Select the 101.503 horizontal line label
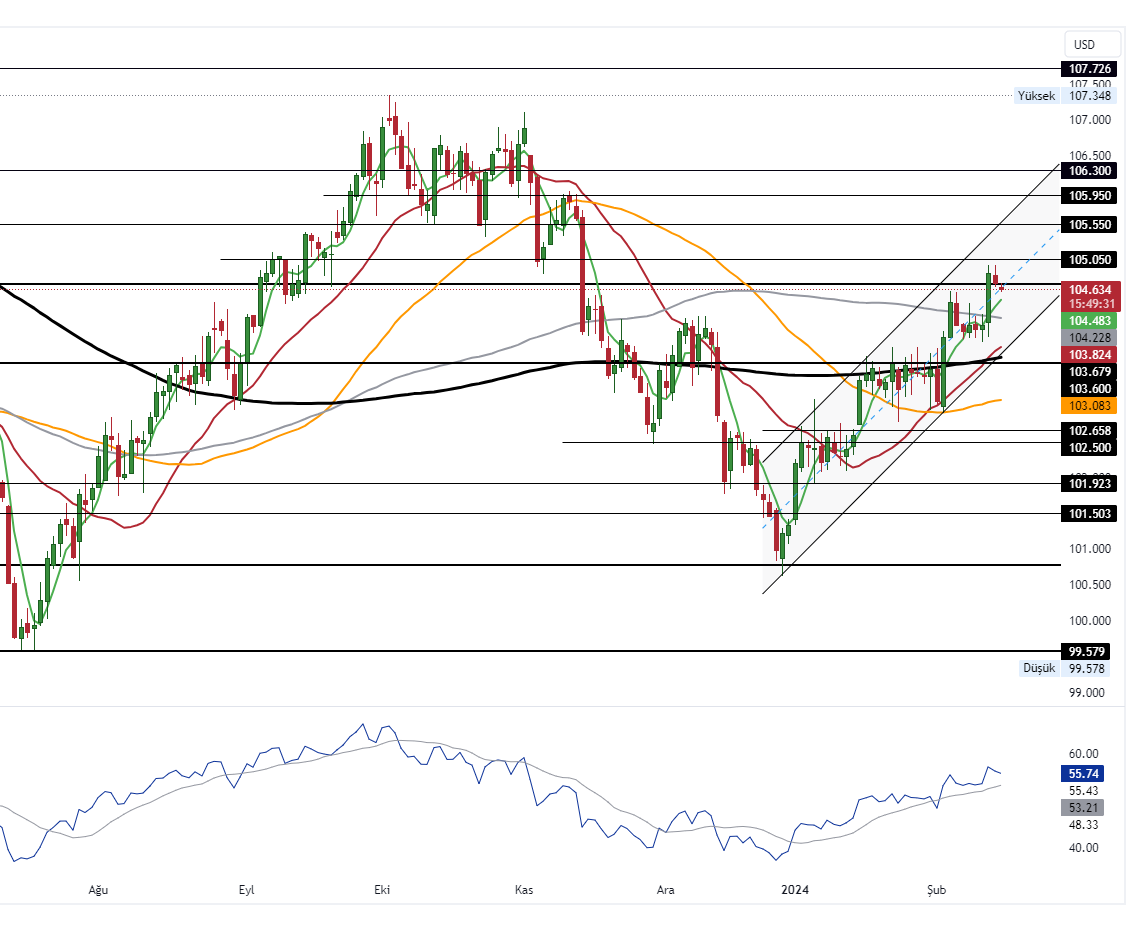1135x939 pixels. tap(1089, 514)
